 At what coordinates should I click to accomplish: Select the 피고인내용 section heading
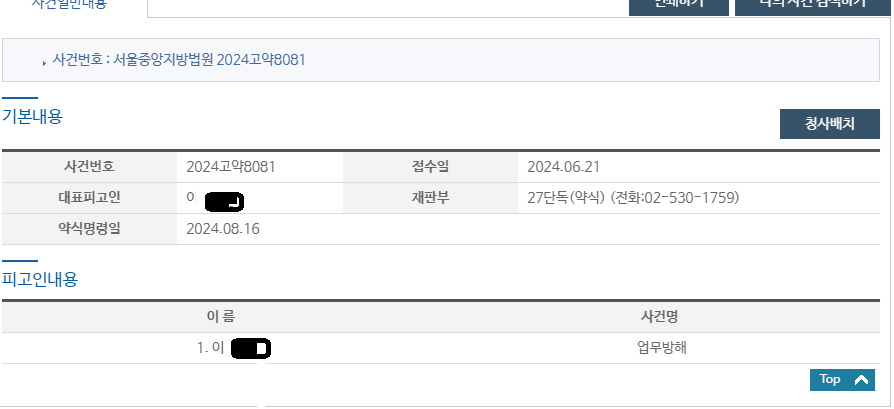click(40, 279)
